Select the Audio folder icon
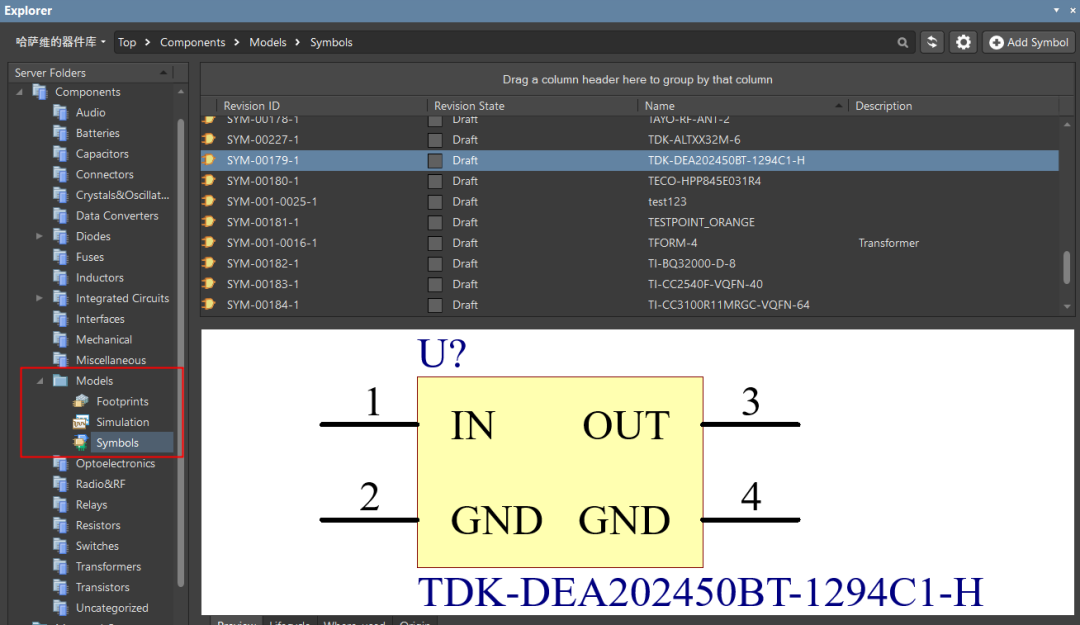 pyautogui.click(x=61, y=112)
